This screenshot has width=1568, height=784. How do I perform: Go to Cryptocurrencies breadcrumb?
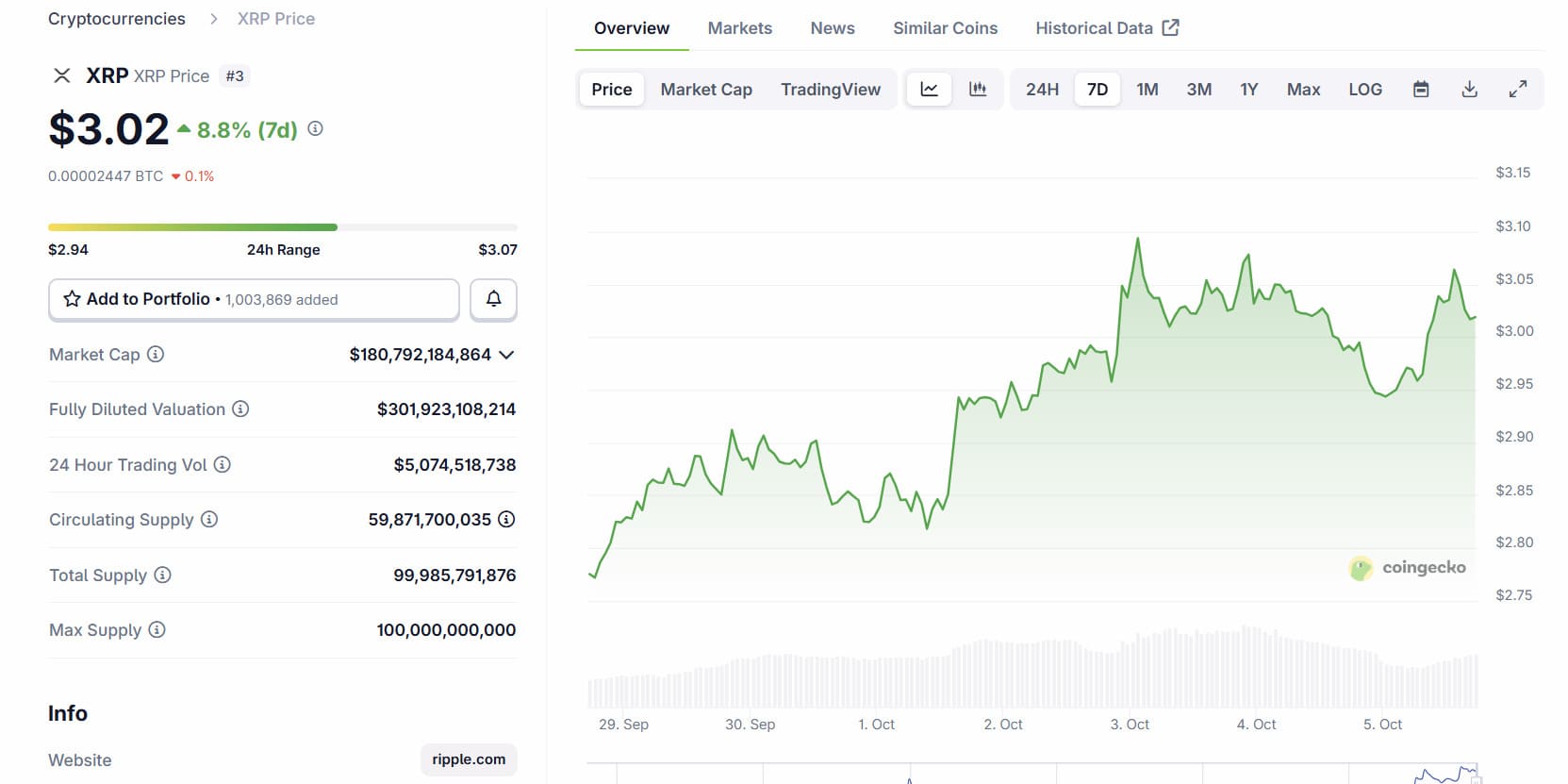(x=117, y=19)
